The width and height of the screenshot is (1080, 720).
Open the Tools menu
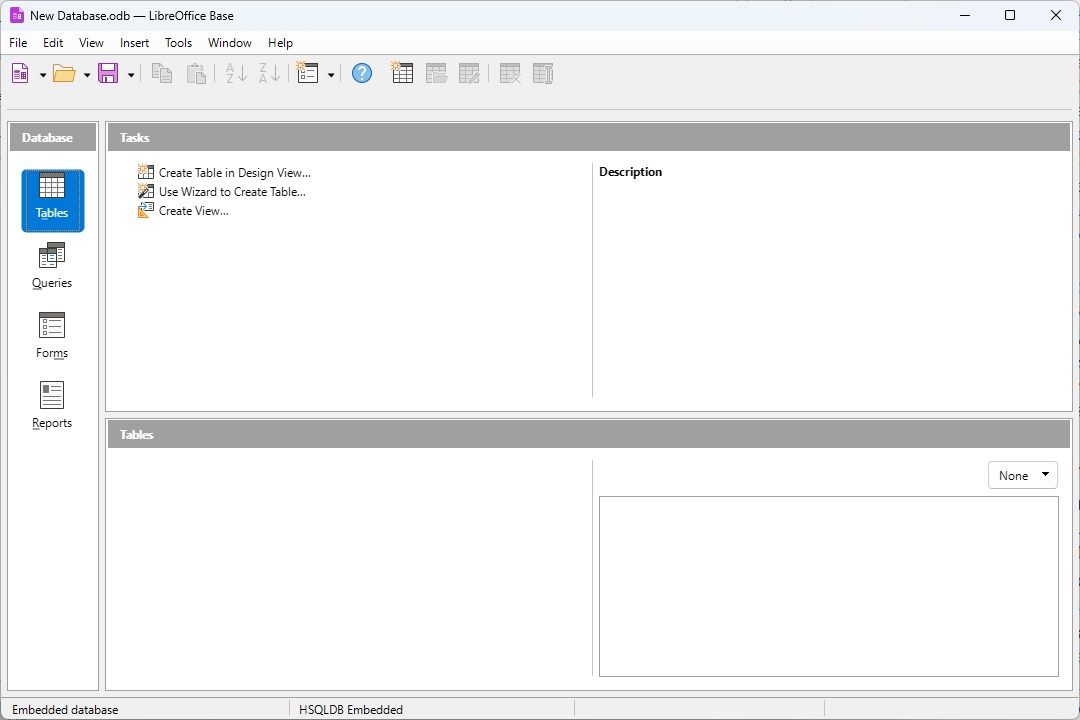click(x=178, y=43)
